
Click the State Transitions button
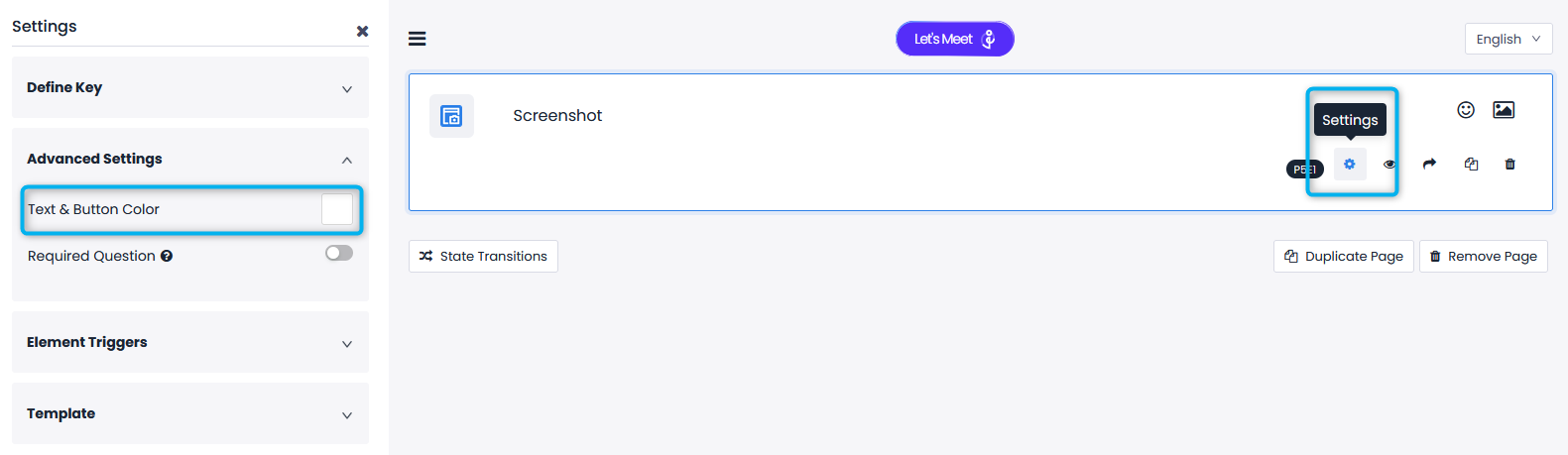point(483,256)
